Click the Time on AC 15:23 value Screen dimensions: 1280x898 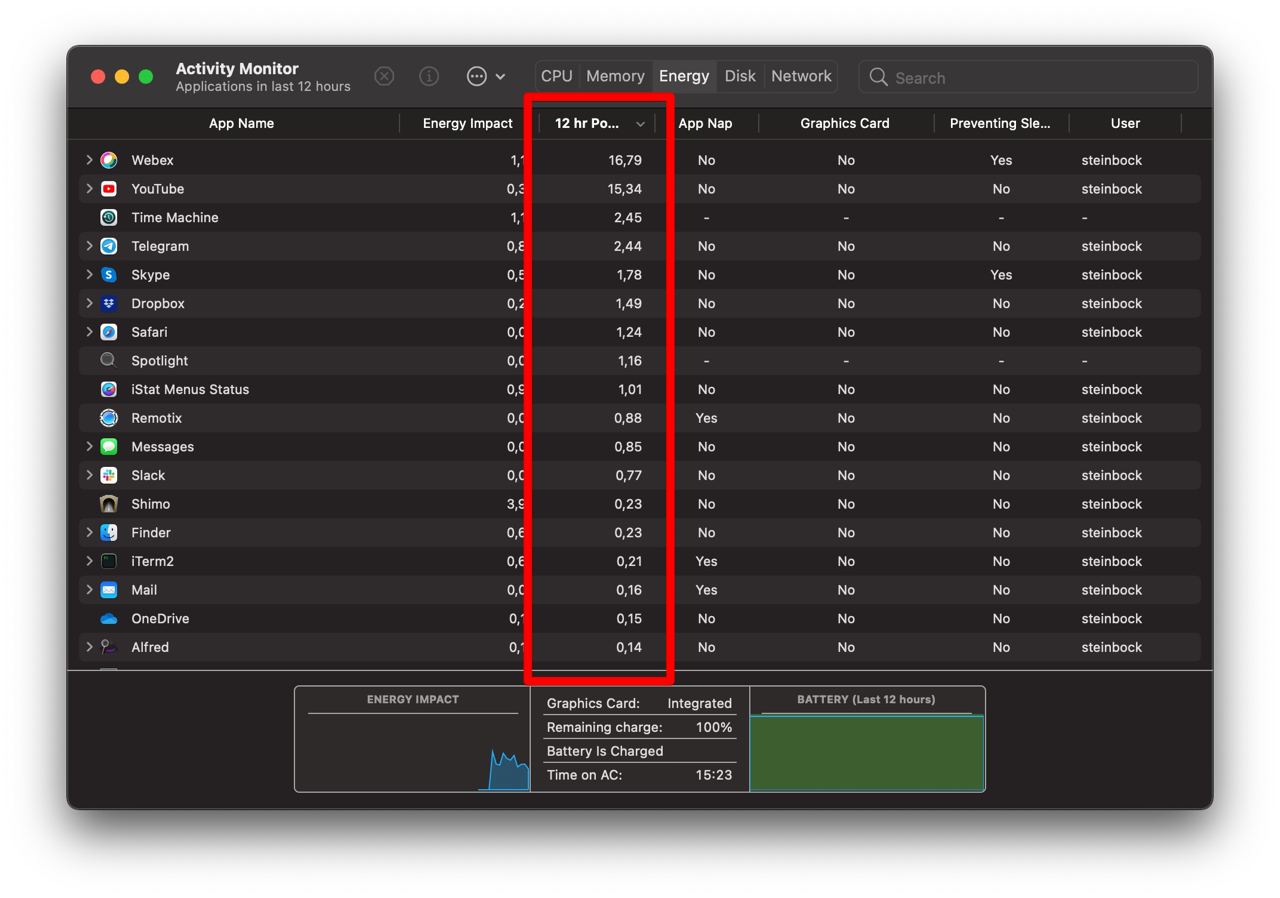tap(714, 775)
